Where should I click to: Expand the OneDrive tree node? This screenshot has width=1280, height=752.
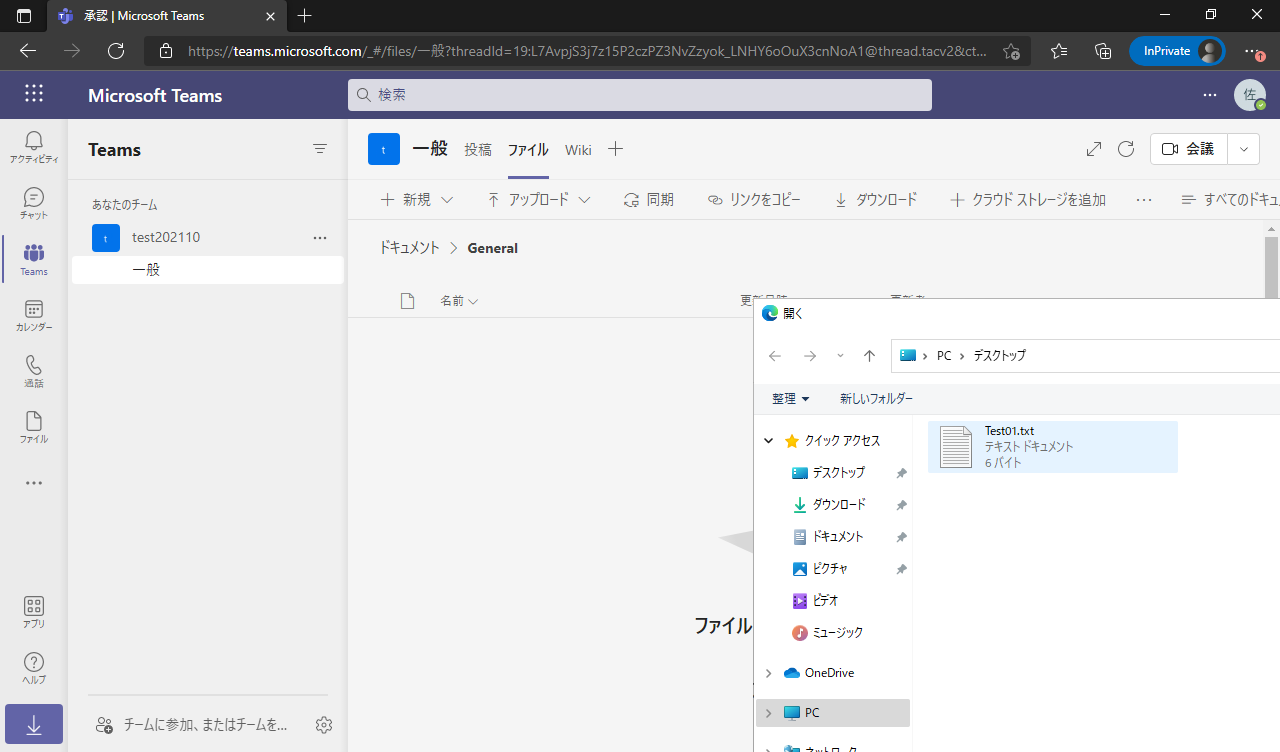click(x=769, y=673)
